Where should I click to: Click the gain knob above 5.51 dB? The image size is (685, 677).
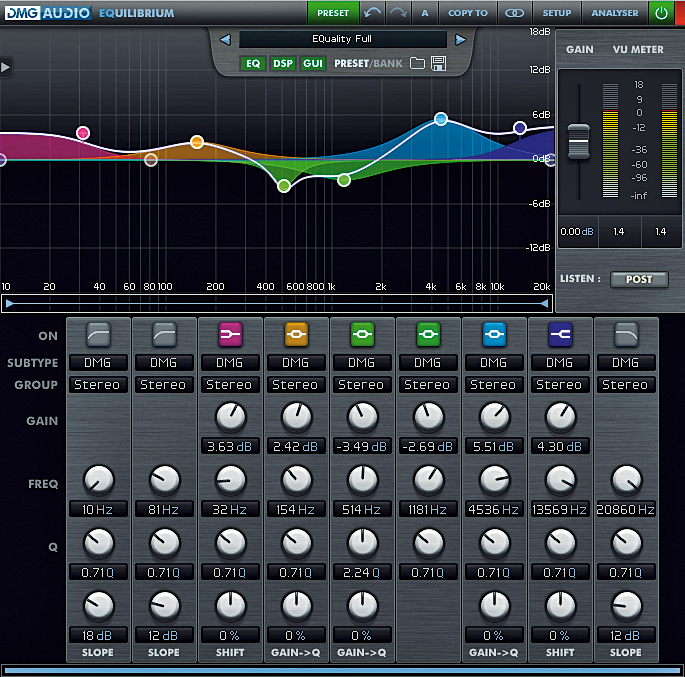tap(494, 417)
